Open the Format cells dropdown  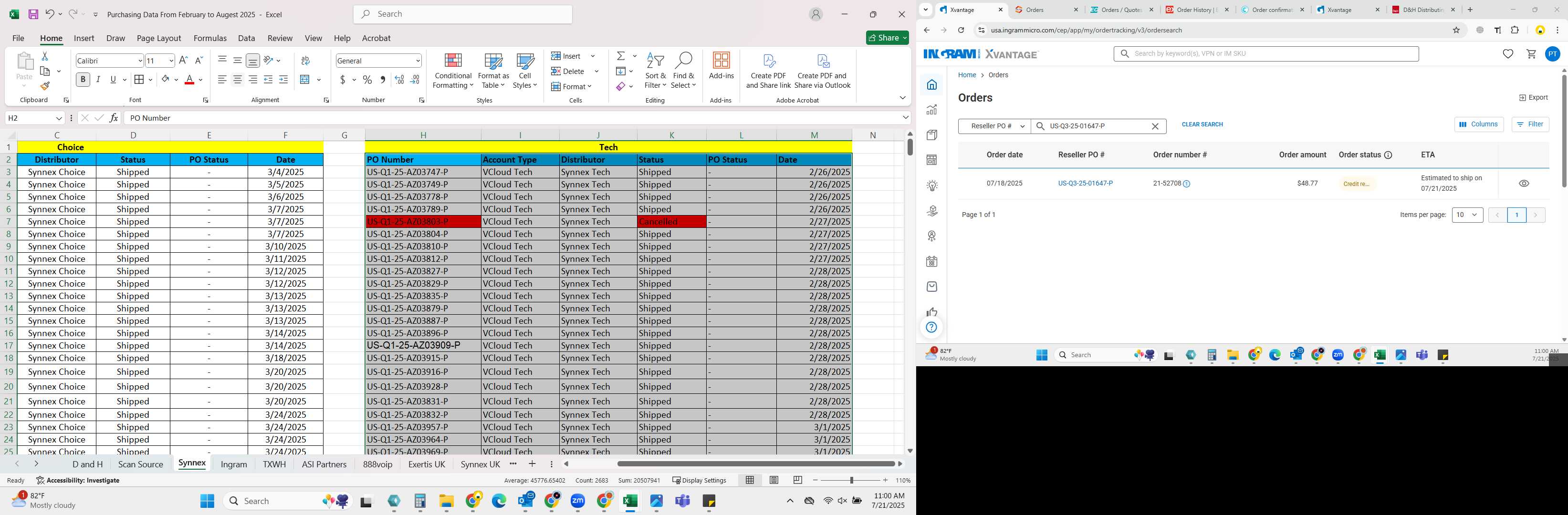click(x=590, y=86)
